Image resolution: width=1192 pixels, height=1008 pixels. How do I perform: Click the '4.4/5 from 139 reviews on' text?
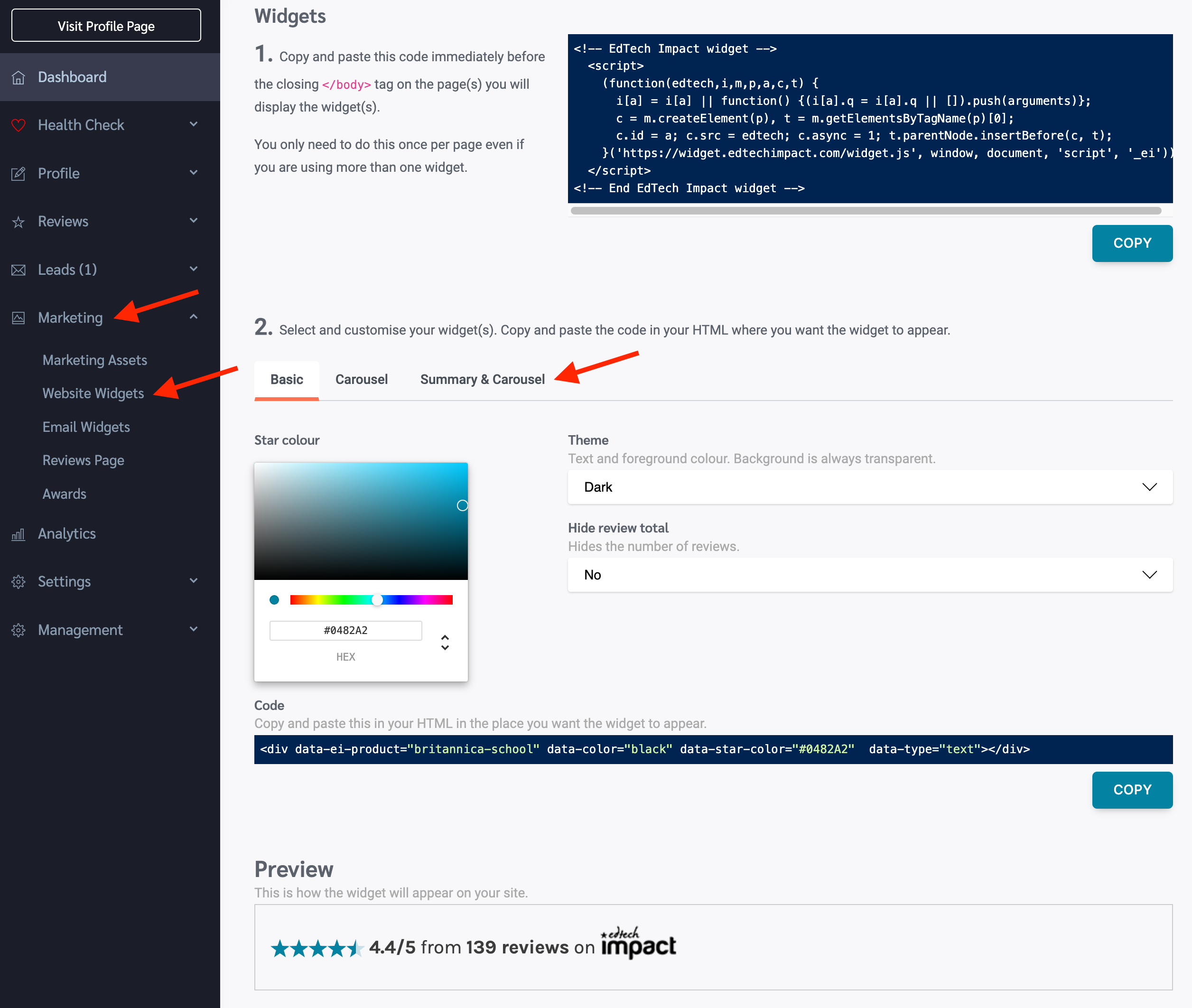point(482,947)
